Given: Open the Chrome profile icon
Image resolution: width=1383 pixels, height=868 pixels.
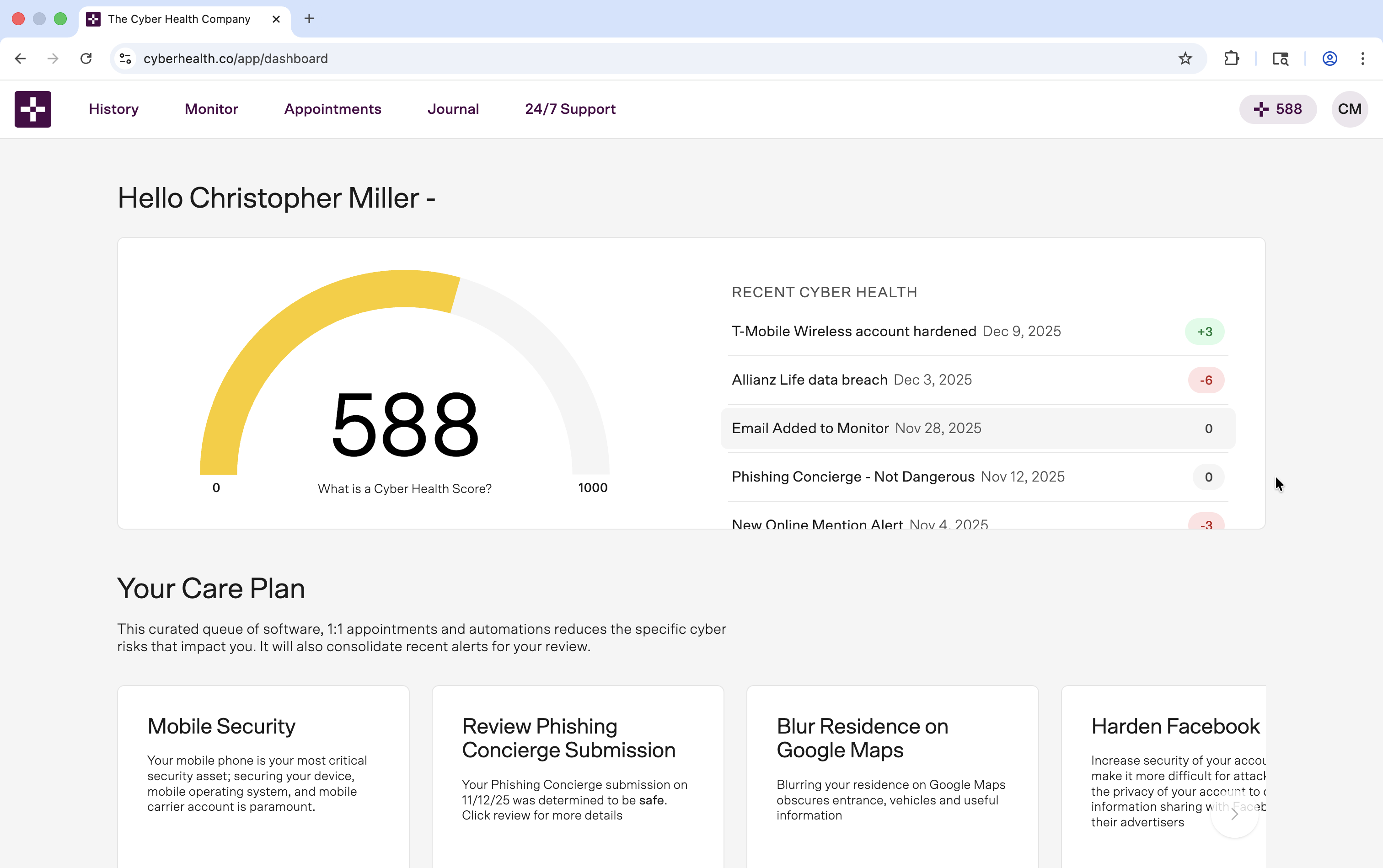Looking at the screenshot, I should [1329, 59].
